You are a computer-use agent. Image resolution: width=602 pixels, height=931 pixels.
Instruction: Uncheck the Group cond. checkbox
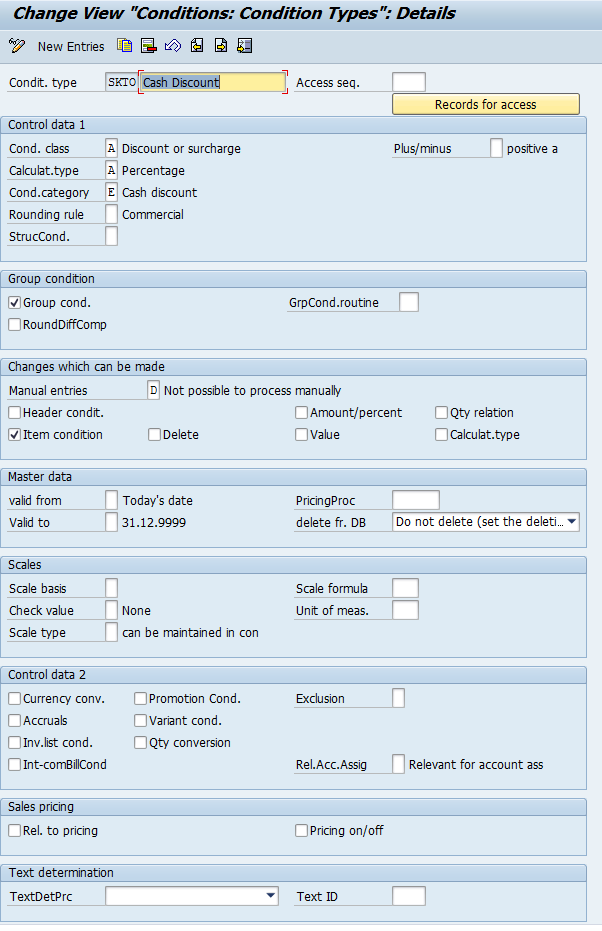(15, 303)
